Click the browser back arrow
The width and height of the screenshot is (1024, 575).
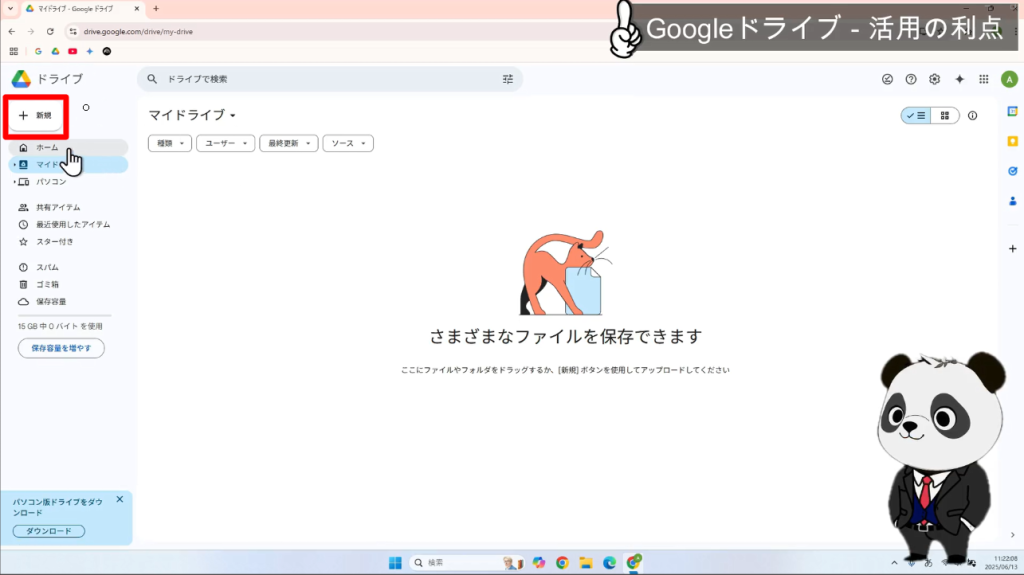(x=12, y=31)
